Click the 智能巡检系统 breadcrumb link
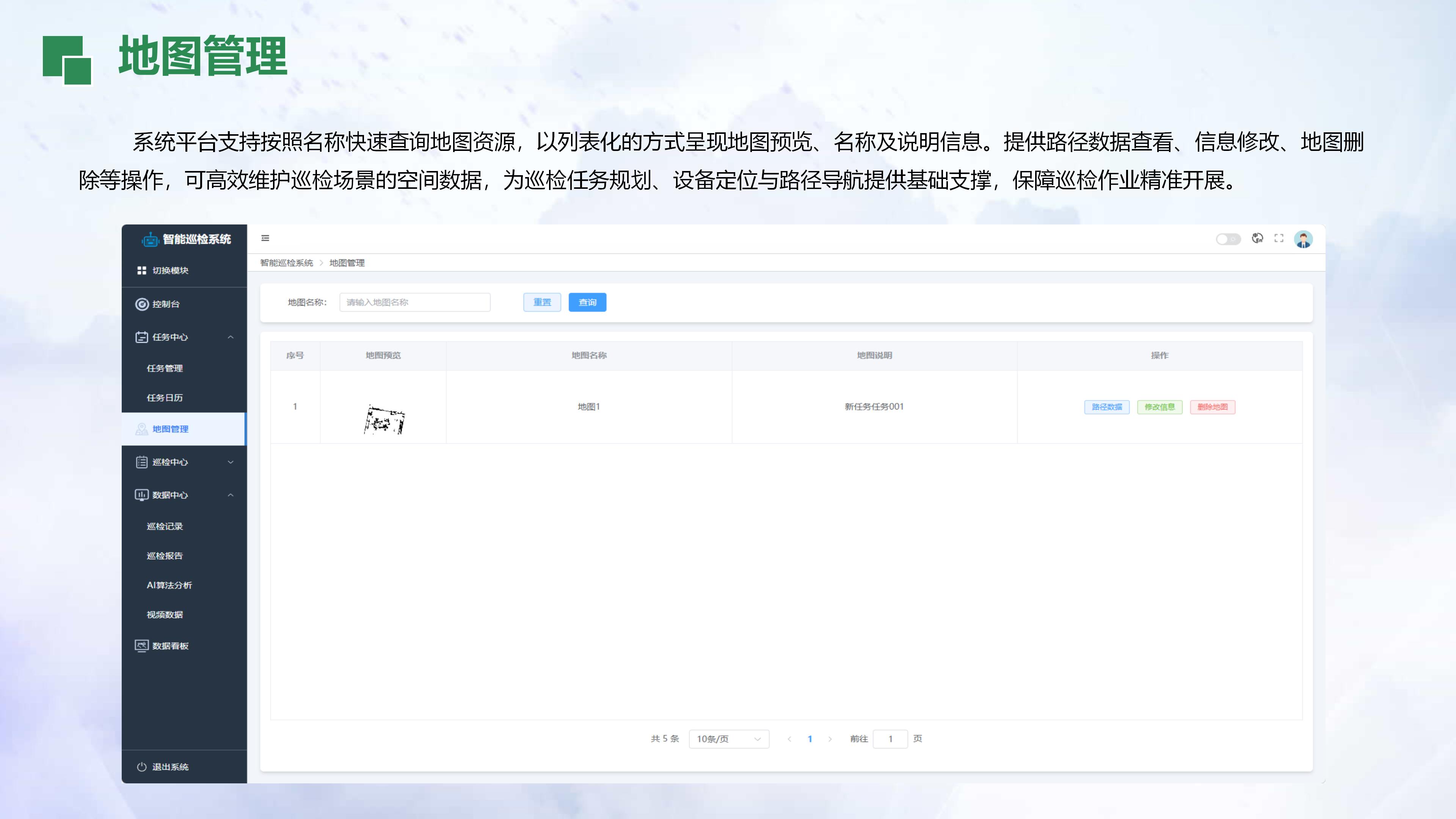Image resolution: width=1456 pixels, height=819 pixels. click(x=287, y=264)
